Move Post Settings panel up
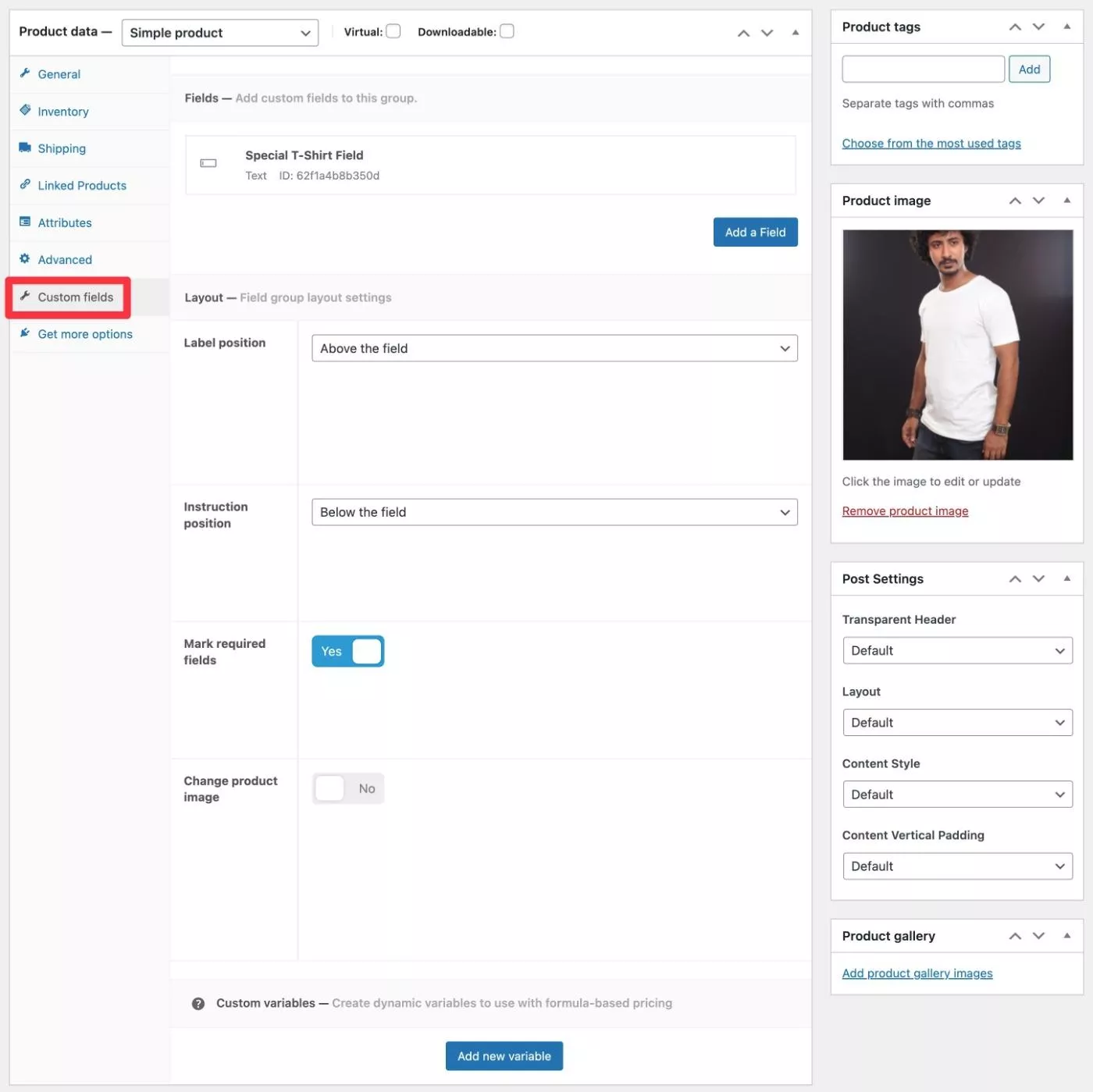The image size is (1093, 1092). [1015, 578]
